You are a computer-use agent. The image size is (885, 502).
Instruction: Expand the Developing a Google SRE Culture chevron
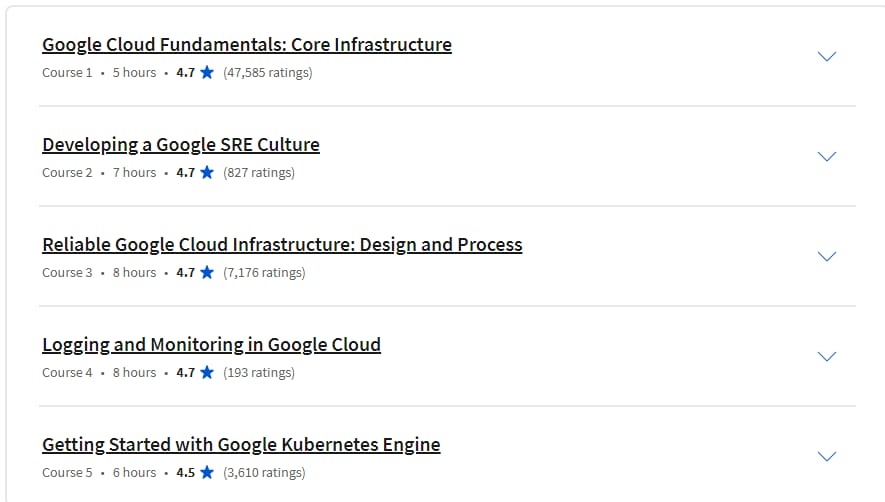(827, 157)
